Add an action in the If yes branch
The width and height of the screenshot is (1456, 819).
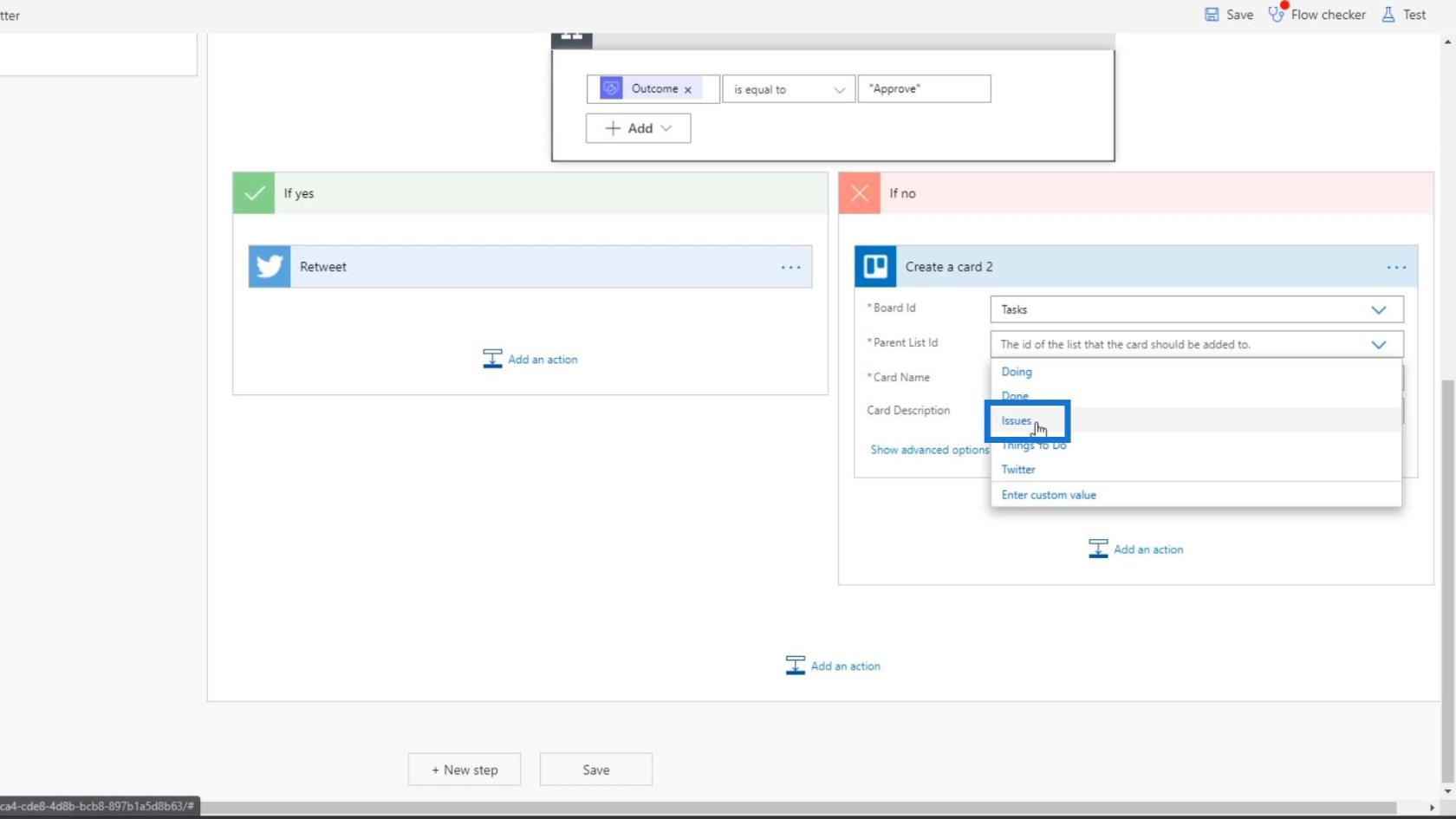(530, 359)
